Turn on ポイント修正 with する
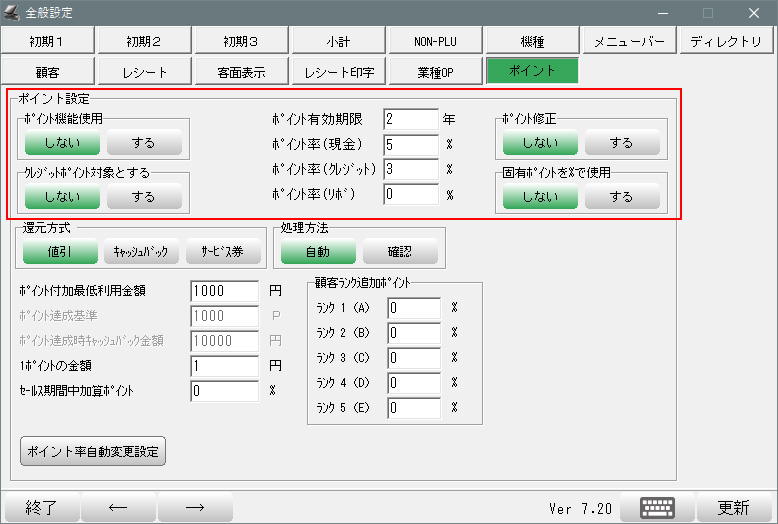Image resolution: width=778 pixels, height=524 pixels. click(621, 143)
